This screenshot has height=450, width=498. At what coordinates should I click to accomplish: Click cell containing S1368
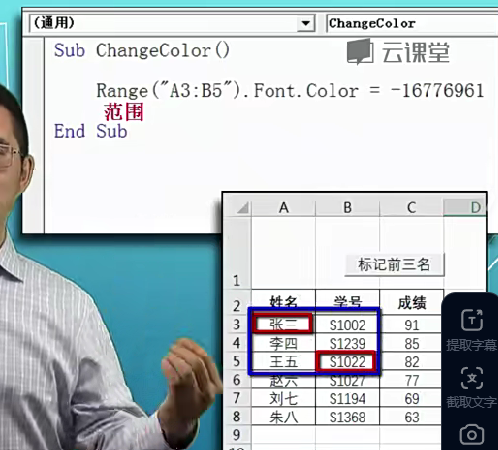(x=347, y=417)
